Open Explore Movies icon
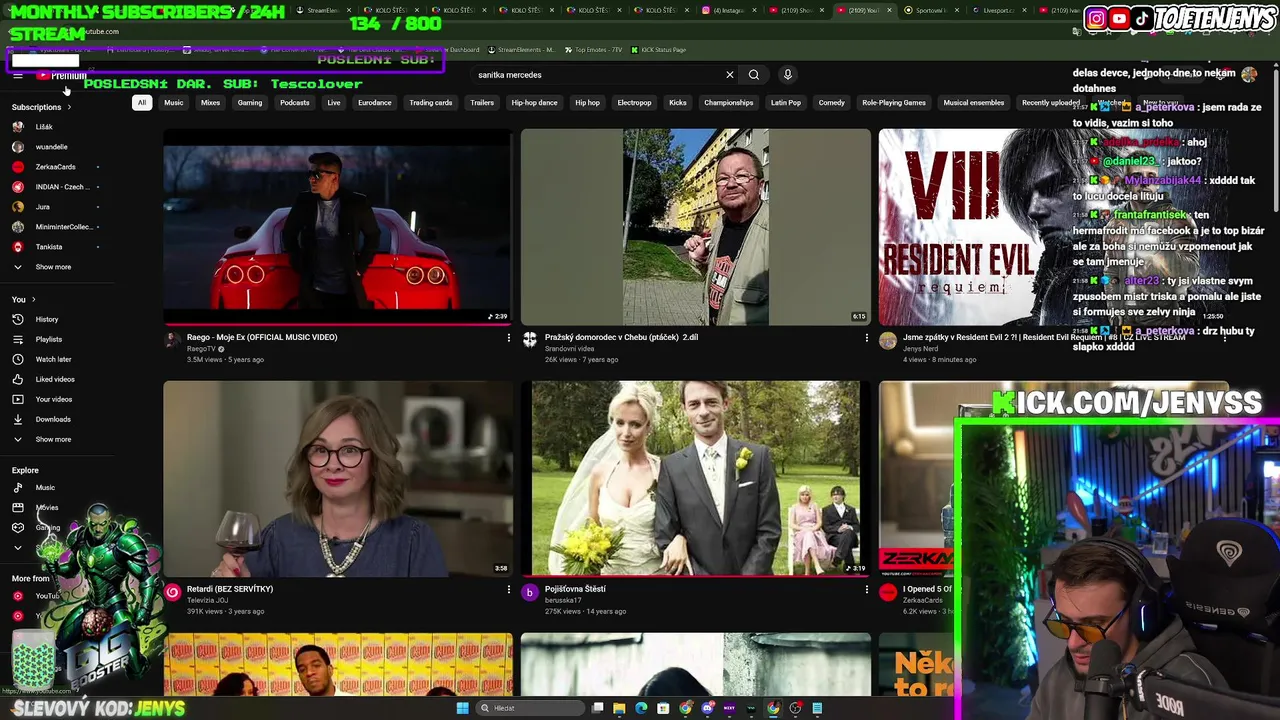 [18, 508]
